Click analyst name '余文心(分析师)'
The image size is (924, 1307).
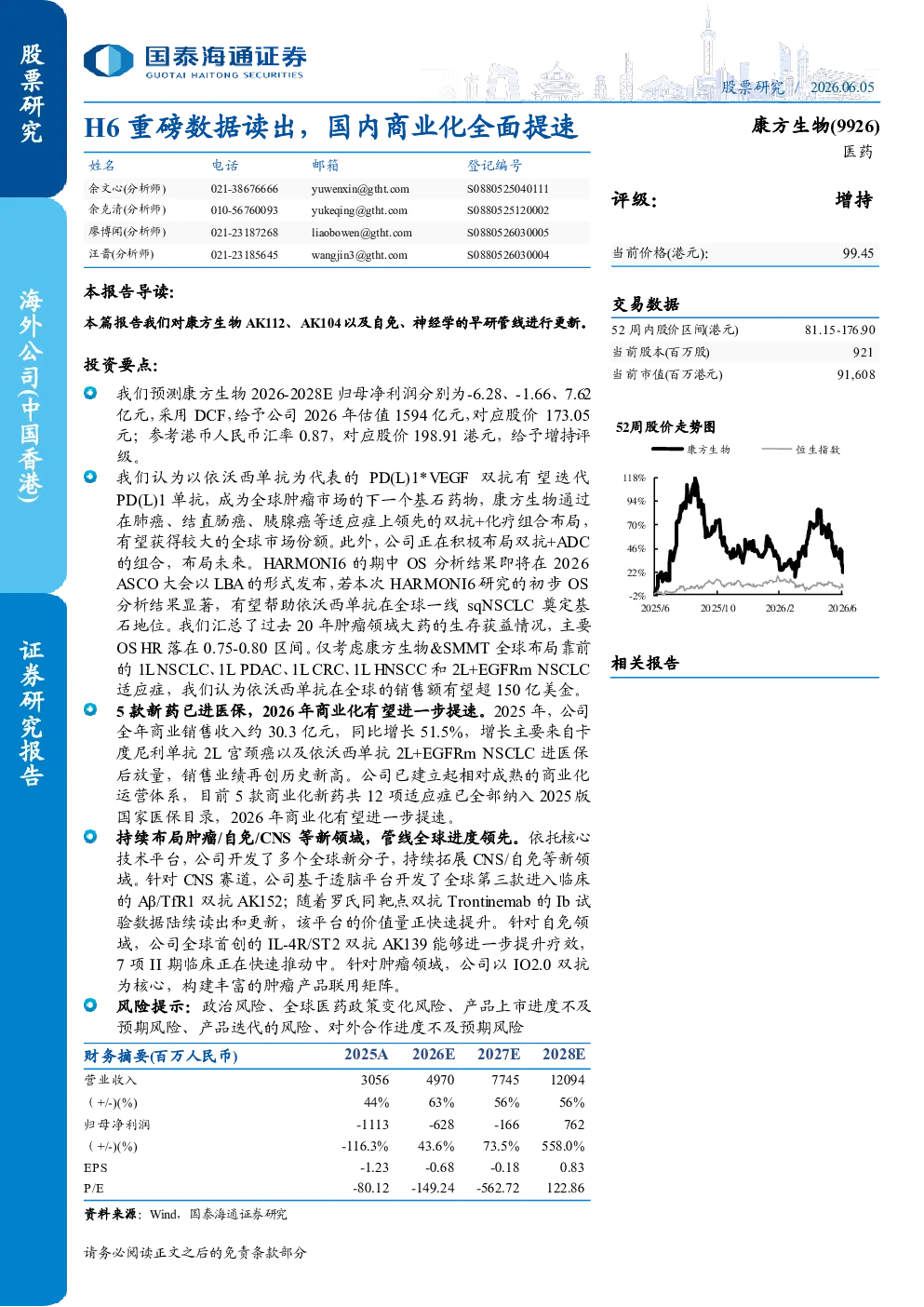point(127,189)
